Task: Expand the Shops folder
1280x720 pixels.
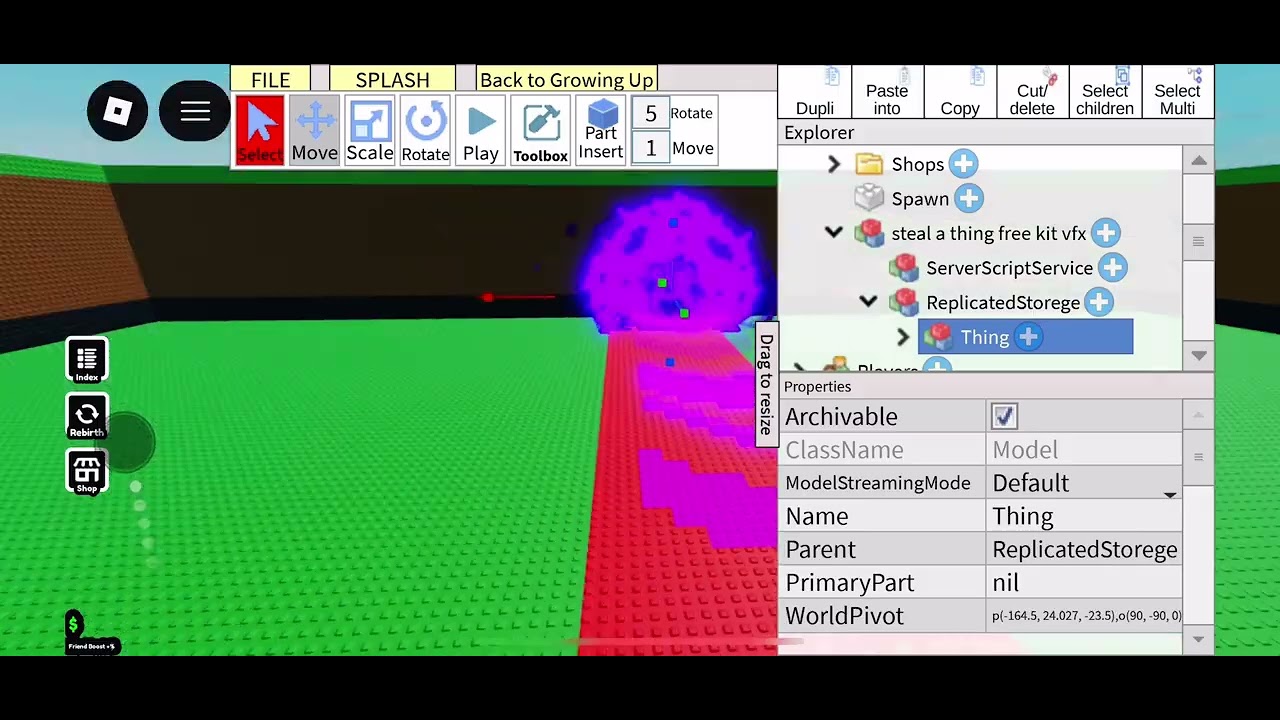Action: 834,164
